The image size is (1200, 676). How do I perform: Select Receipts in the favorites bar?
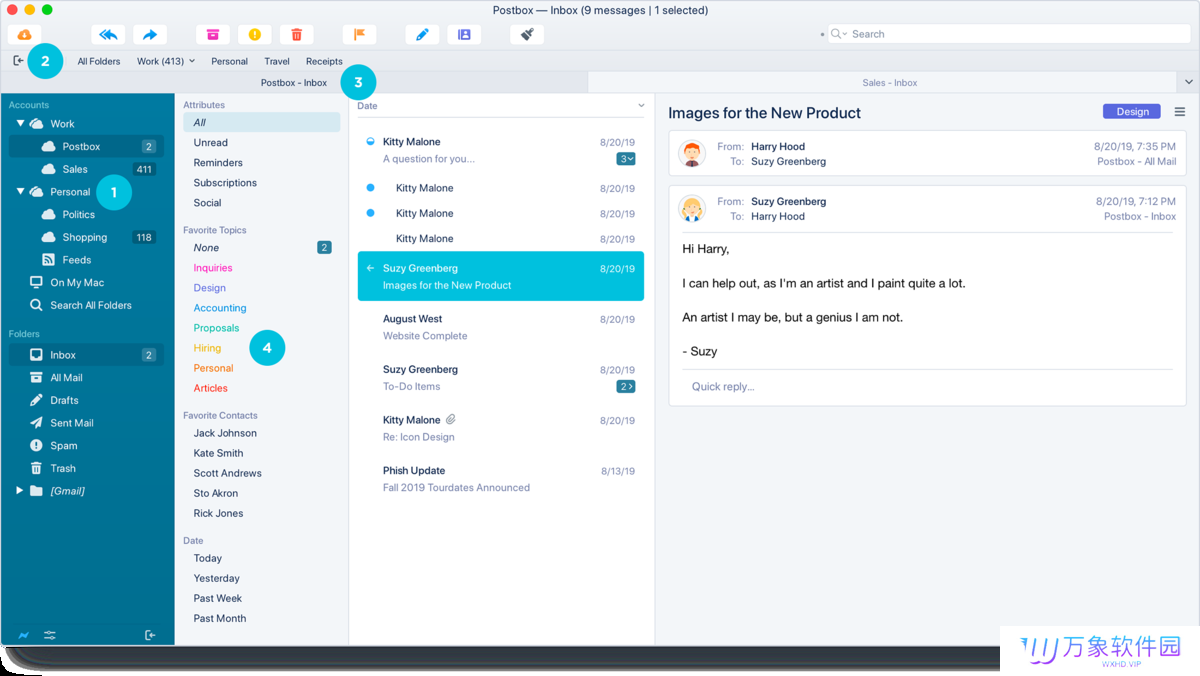pos(324,61)
